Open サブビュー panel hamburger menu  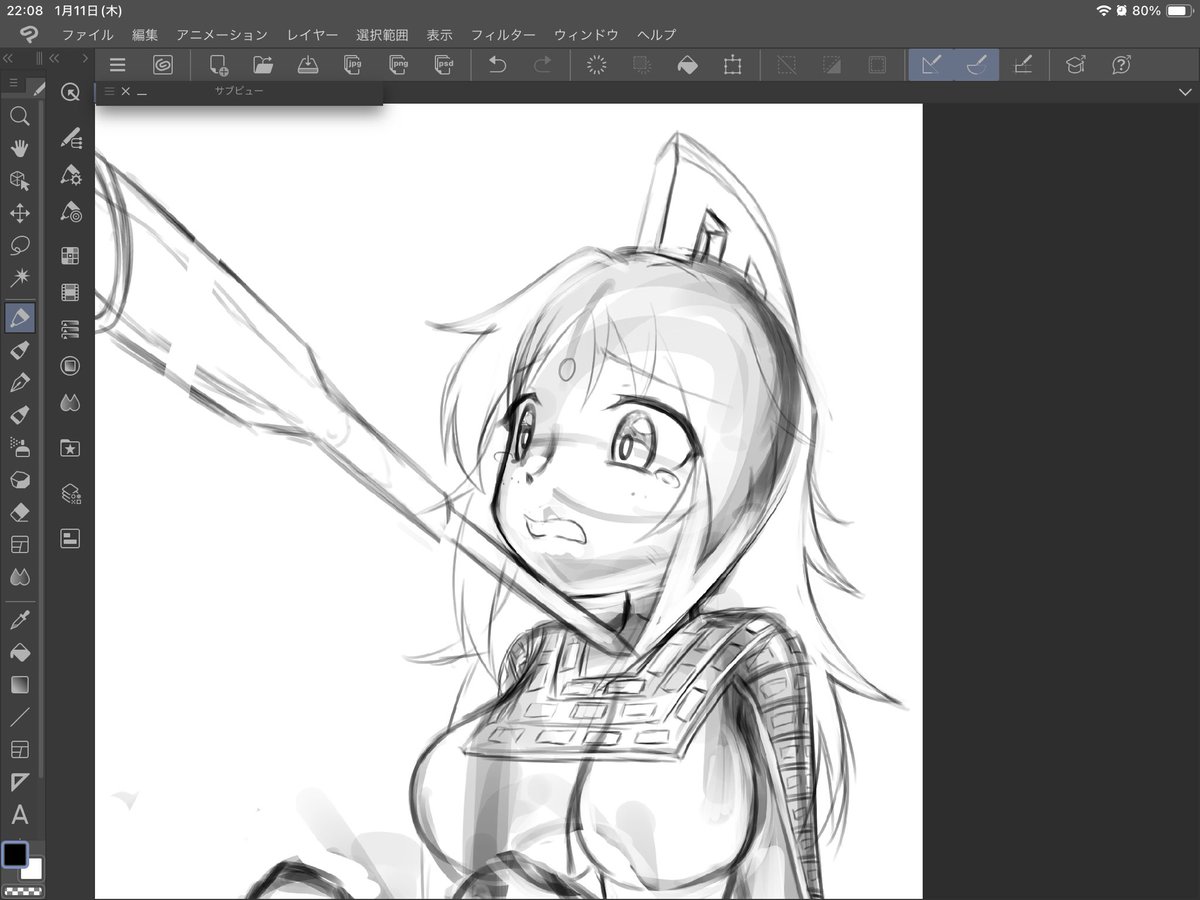click(x=109, y=91)
